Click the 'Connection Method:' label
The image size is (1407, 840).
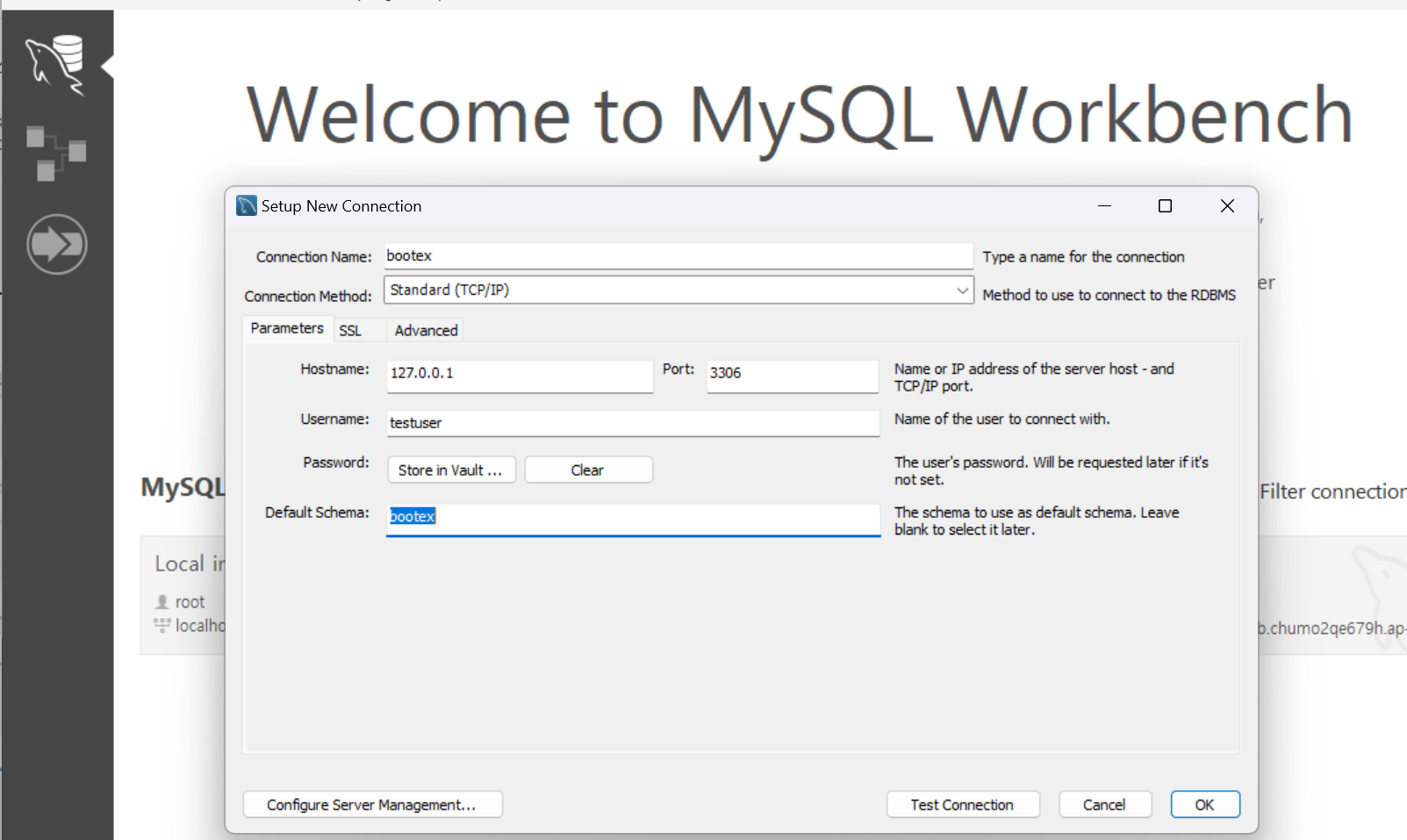[x=308, y=297]
